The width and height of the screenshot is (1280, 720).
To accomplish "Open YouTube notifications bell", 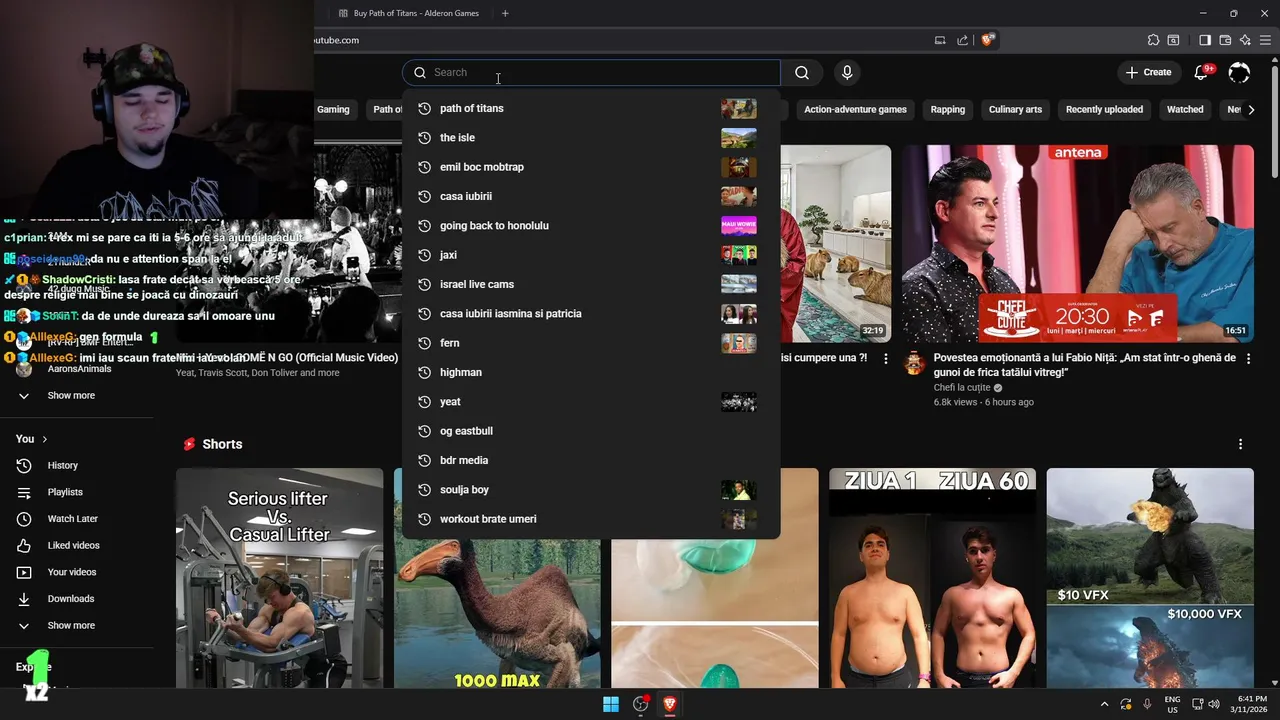I will [1203, 72].
